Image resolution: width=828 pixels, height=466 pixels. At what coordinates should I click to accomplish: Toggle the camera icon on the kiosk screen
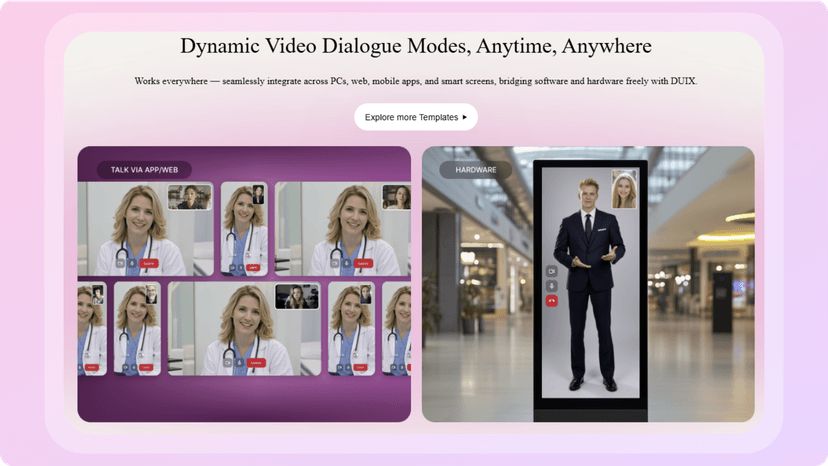551,271
